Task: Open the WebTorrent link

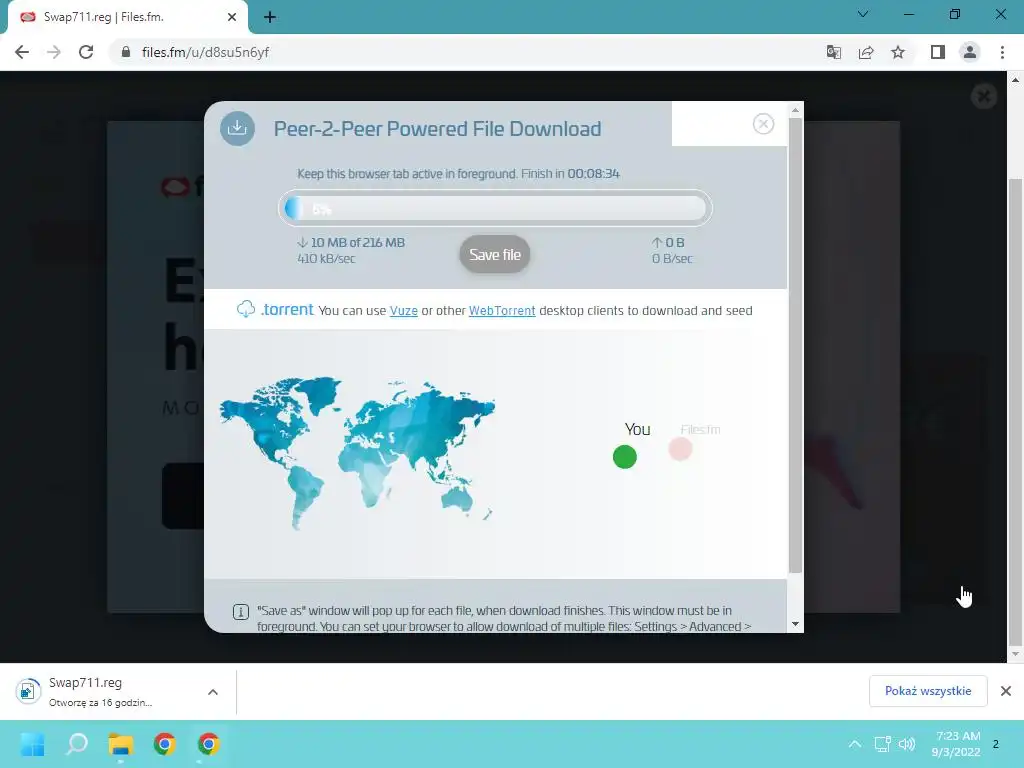Action: click(502, 311)
